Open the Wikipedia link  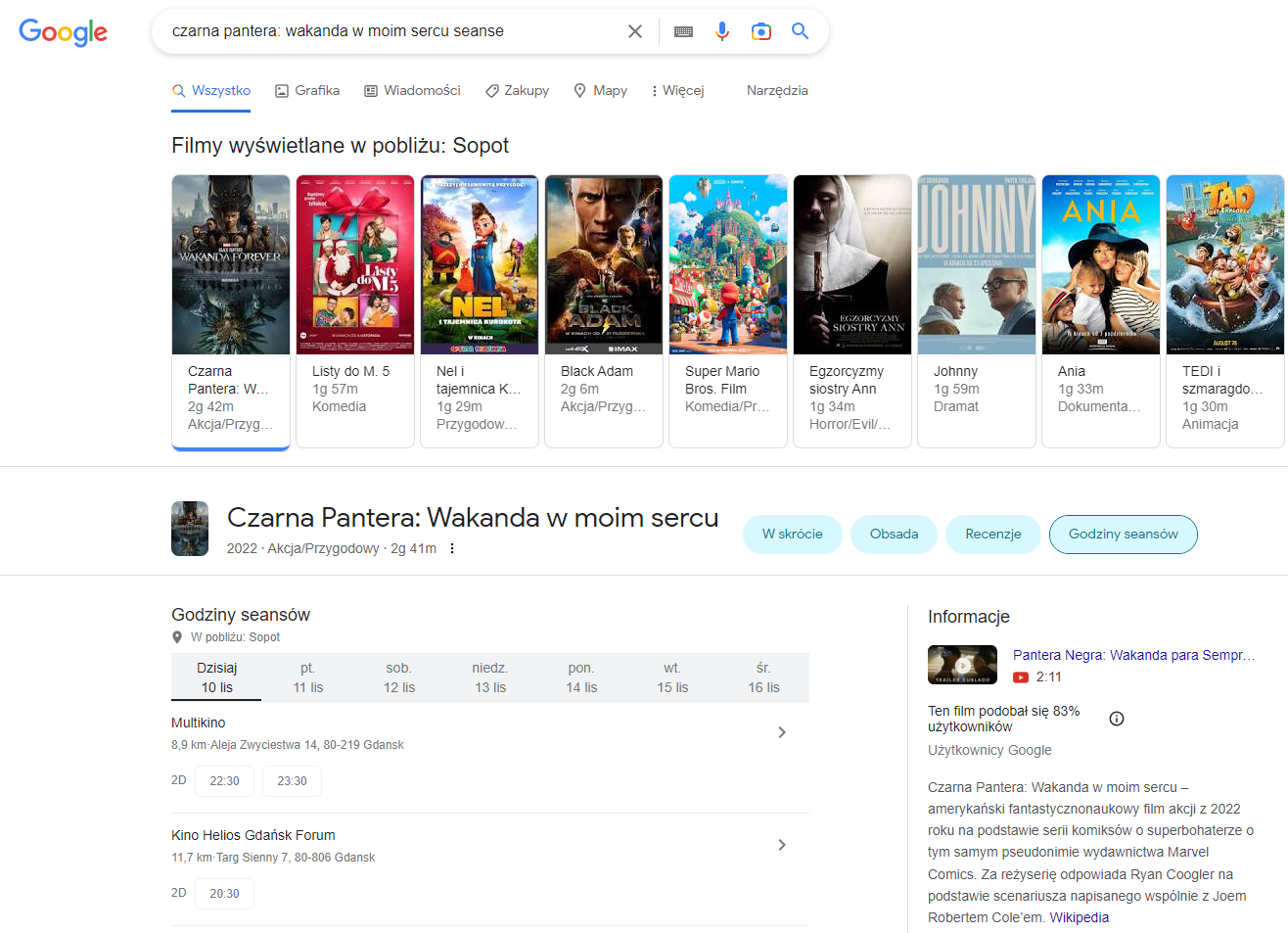(x=1079, y=917)
